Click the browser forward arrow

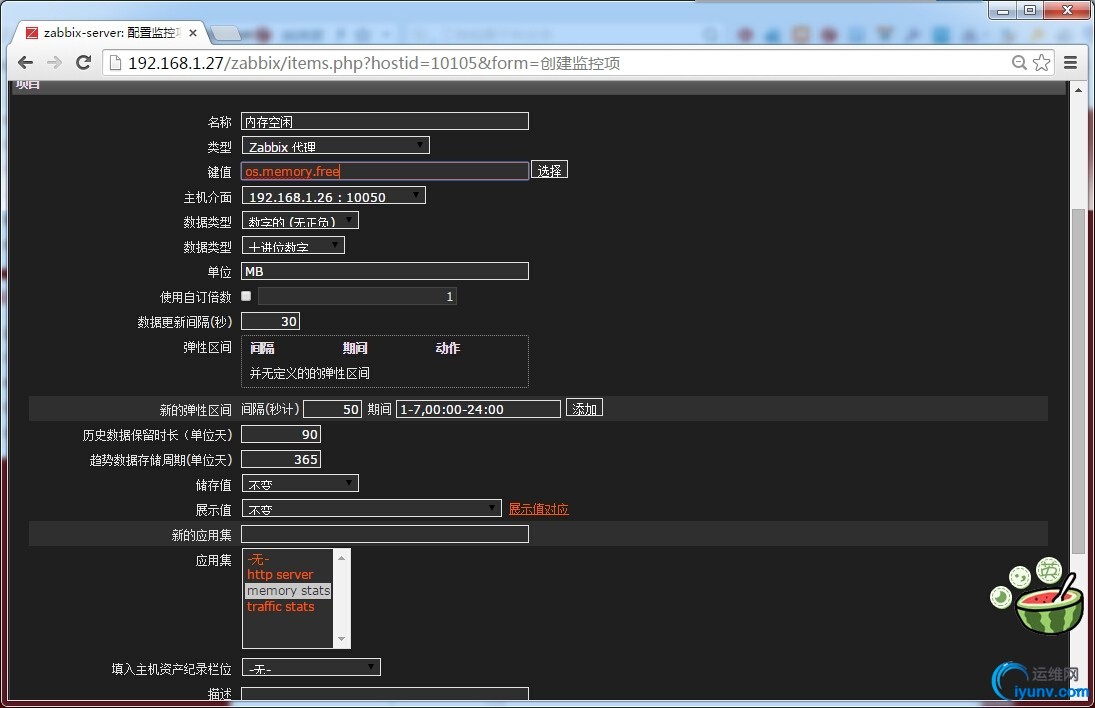[x=54, y=63]
